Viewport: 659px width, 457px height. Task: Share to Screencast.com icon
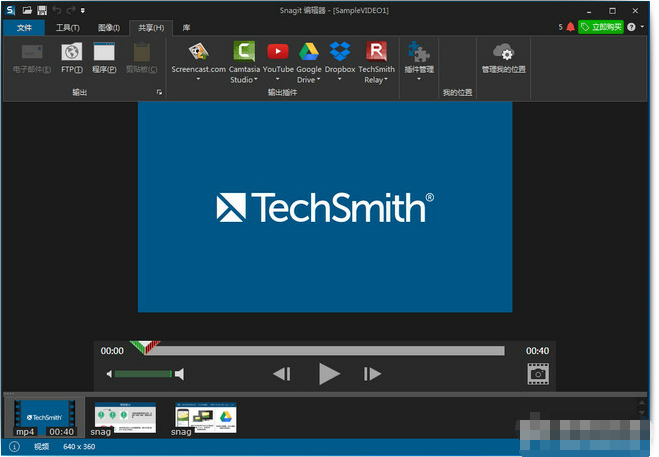coord(198,52)
